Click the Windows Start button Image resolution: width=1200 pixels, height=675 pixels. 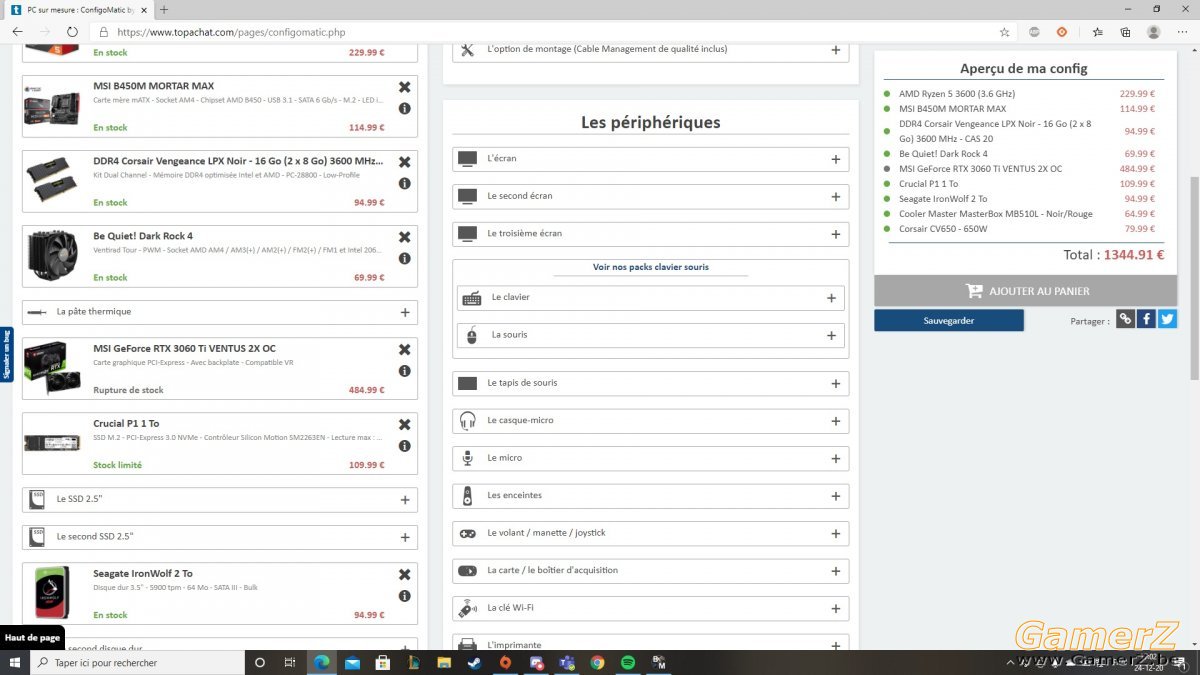click(15, 662)
